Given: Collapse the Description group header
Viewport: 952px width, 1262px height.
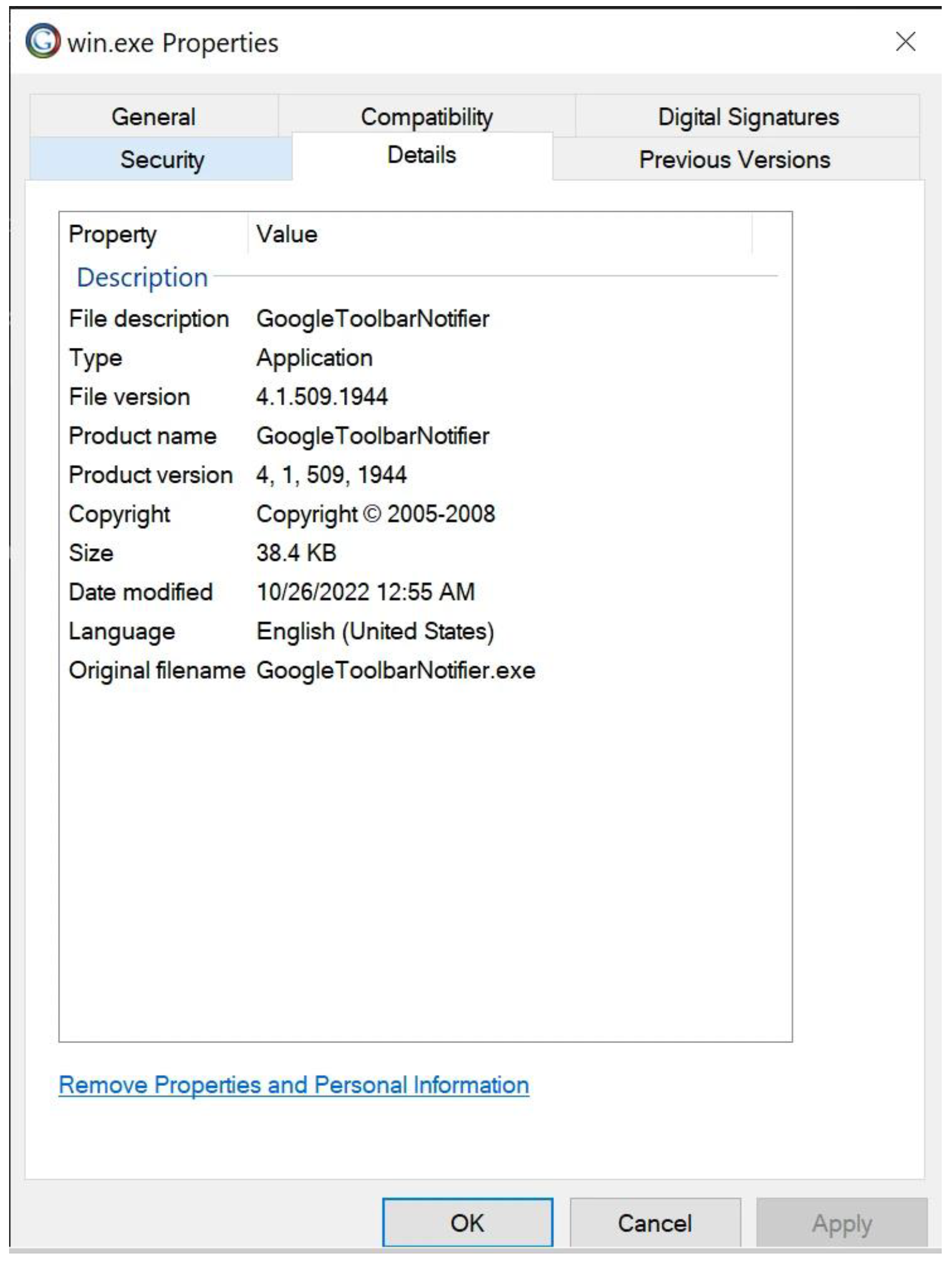Looking at the screenshot, I should pos(143,277).
